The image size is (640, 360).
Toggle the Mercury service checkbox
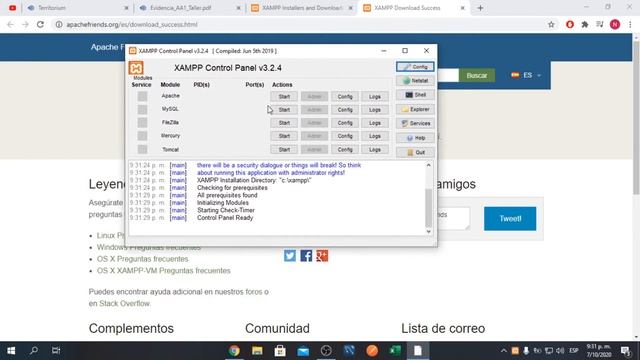[142, 136]
